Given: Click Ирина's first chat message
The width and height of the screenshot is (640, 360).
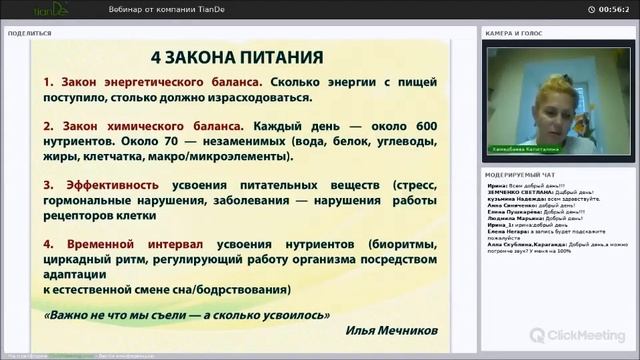Looking at the screenshot, I should pos(526,186).
